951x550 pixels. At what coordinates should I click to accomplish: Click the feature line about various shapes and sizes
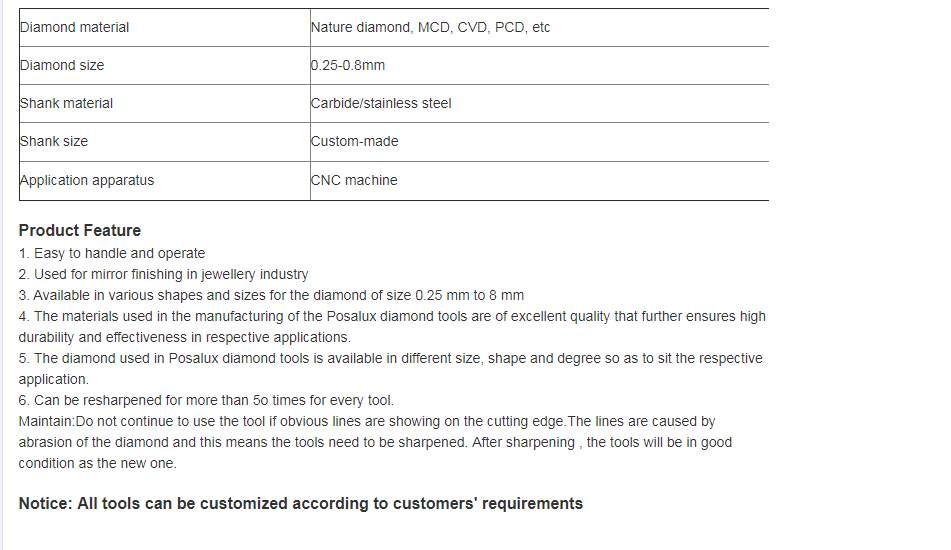click(x=271, y=295)
